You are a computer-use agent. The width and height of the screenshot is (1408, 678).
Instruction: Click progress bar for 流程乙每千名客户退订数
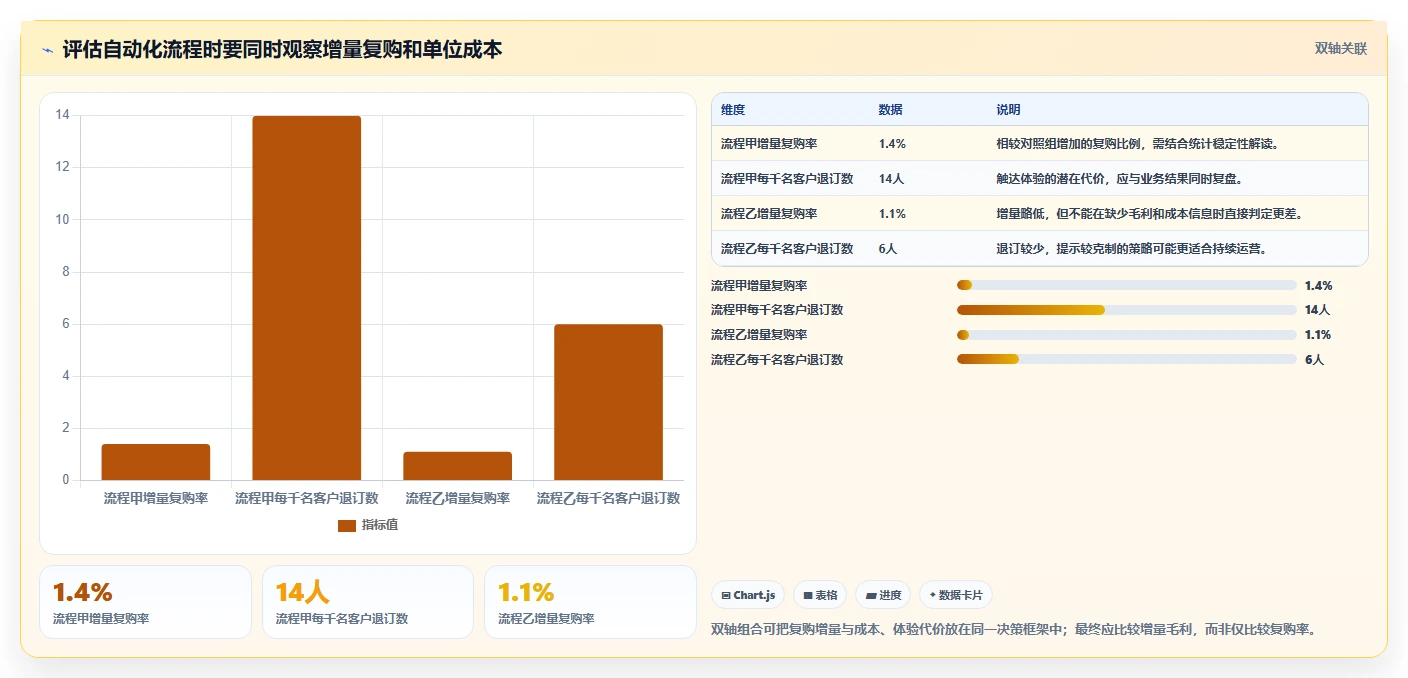1127,359
